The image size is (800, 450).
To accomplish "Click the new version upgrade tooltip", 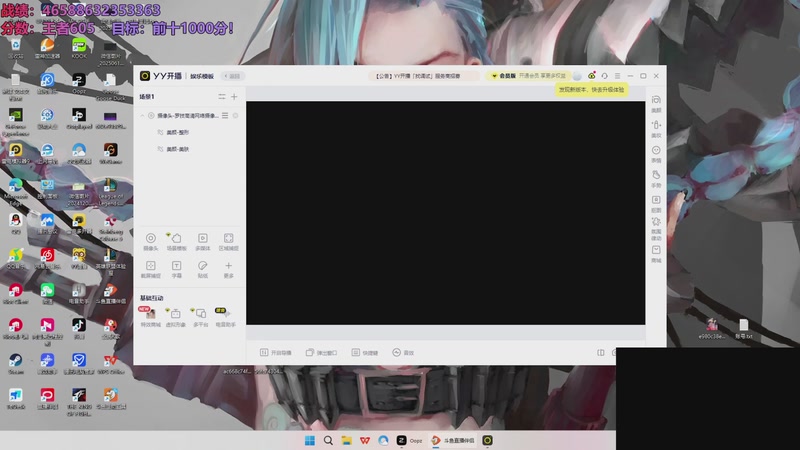I will point(591,90).
